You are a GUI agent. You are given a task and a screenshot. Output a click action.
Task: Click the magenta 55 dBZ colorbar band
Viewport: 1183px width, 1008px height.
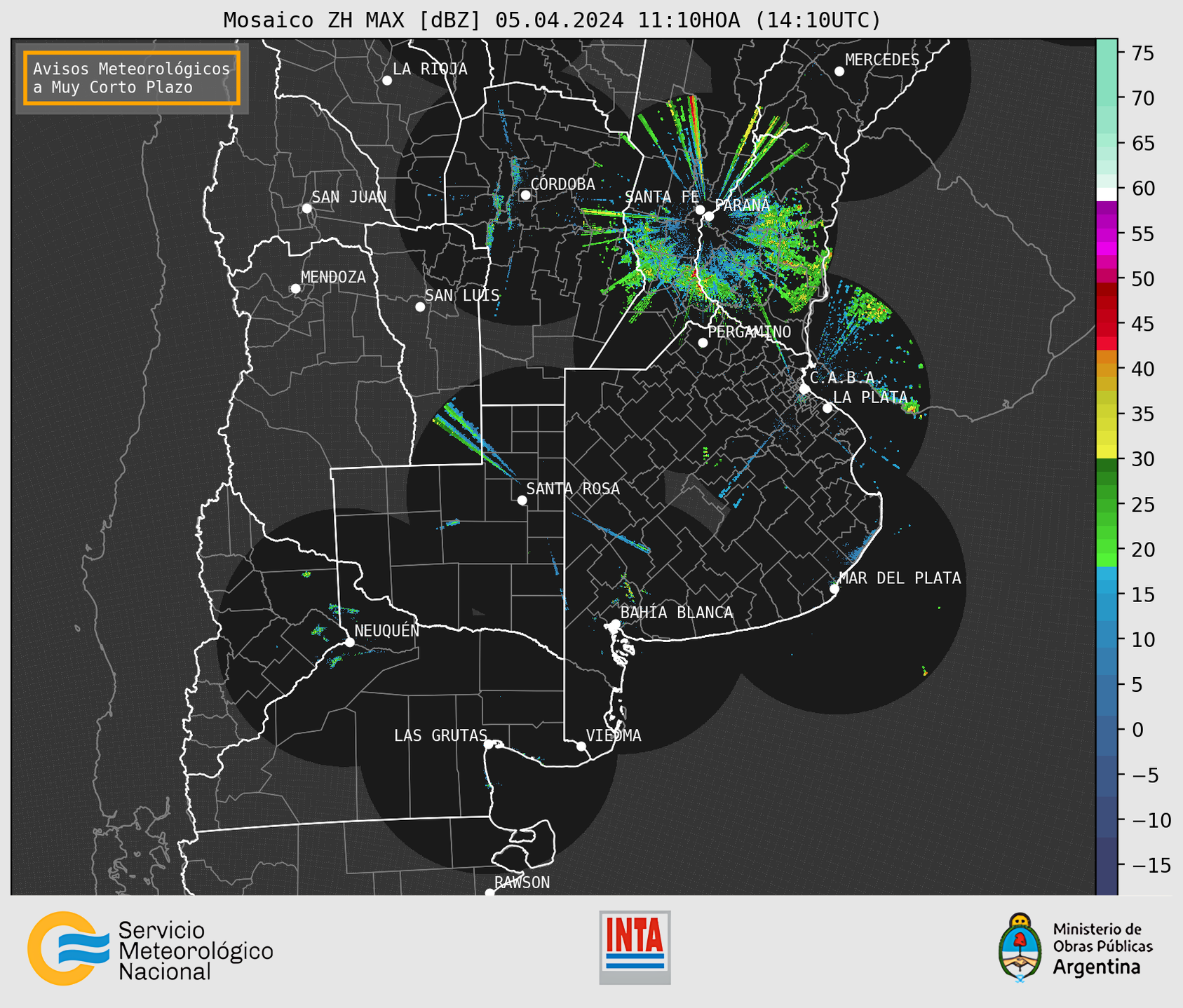[1107, 234]
